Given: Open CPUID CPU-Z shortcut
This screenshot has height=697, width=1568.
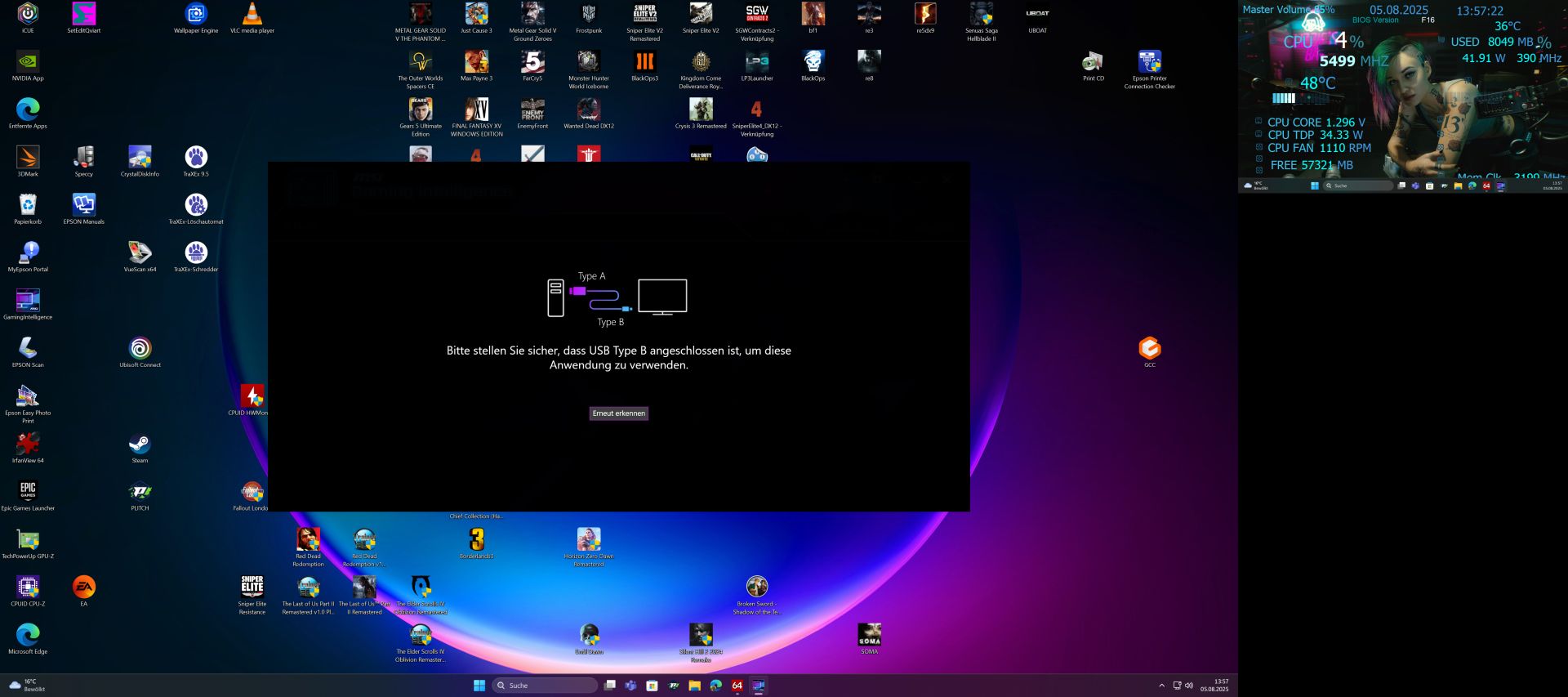Looking at the screenshot, I should tap(28, 592).
